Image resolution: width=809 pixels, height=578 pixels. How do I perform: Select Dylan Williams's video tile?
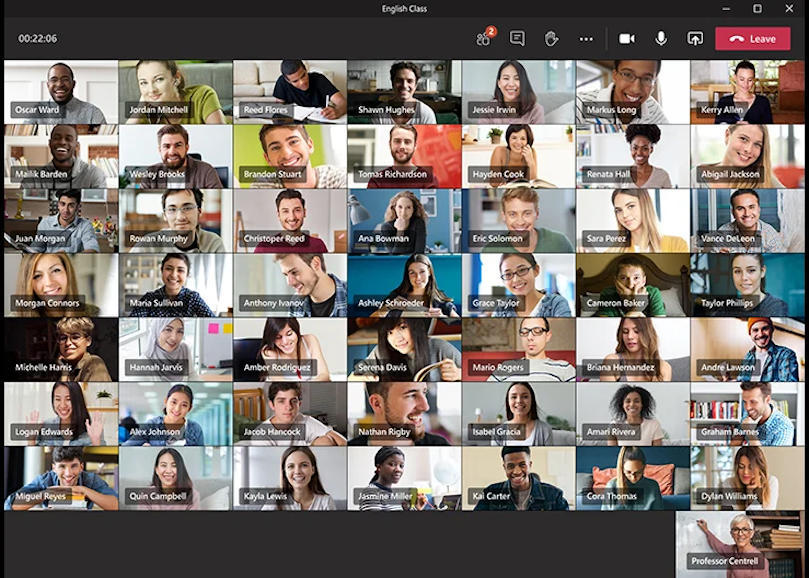pyautogui.click(x=748, y=478)
